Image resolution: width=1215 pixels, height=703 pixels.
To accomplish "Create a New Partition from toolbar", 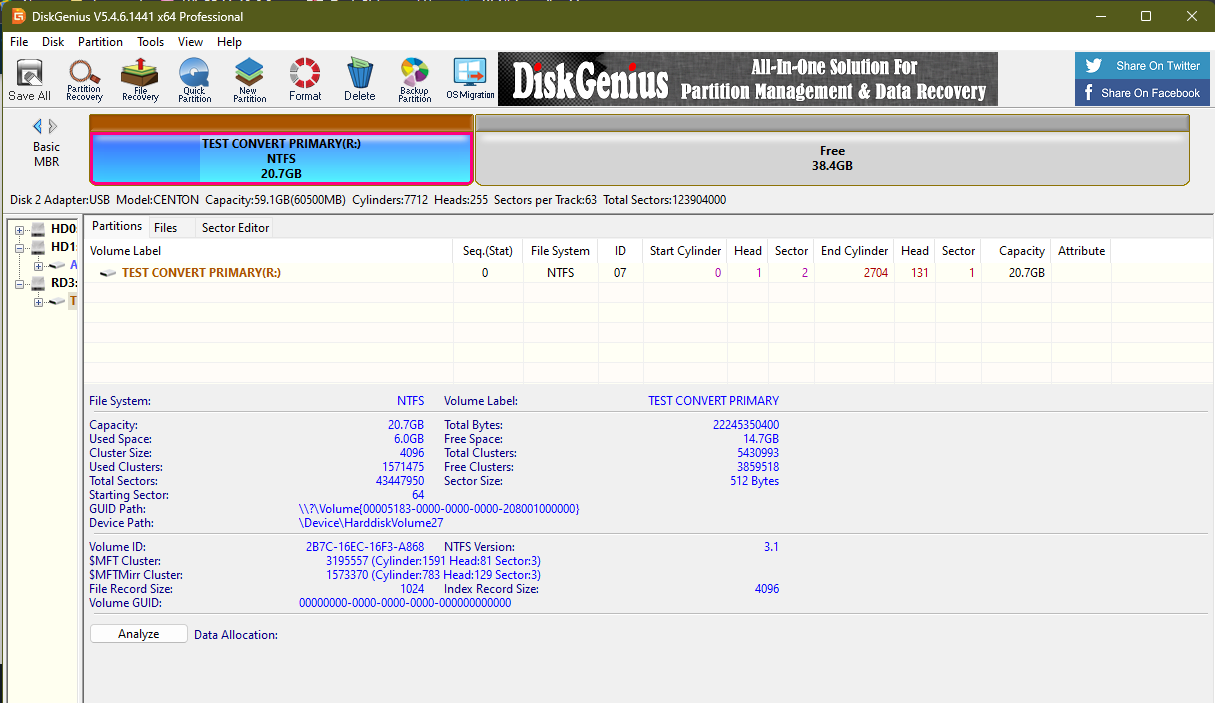I will 249,80.
